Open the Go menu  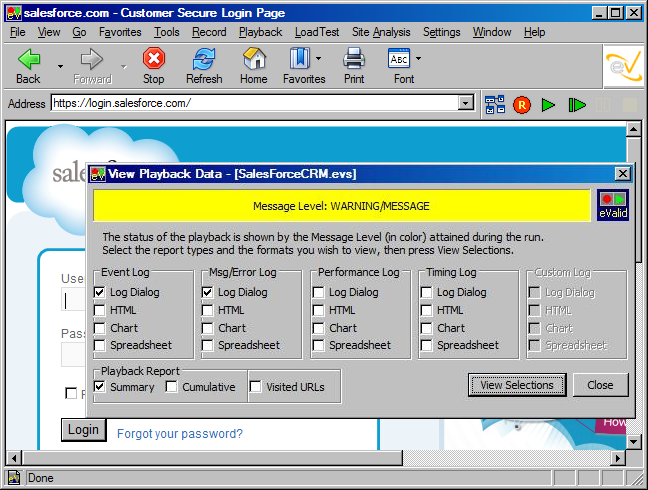79,32
